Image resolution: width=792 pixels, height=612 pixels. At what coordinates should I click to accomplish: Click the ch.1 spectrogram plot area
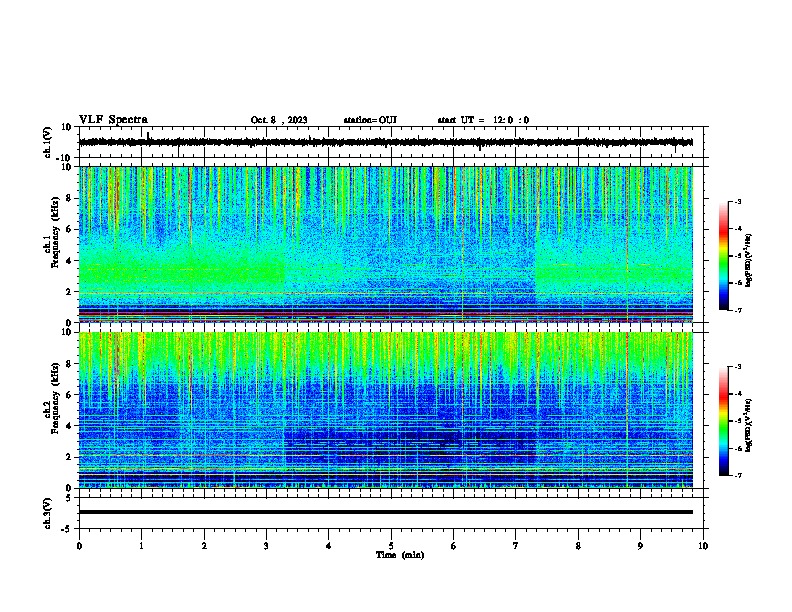(x=386, y=244)
